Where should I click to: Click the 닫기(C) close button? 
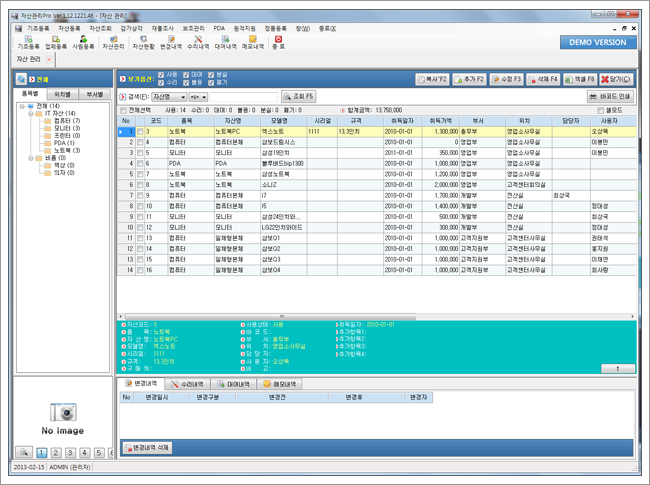coord(616,79)
